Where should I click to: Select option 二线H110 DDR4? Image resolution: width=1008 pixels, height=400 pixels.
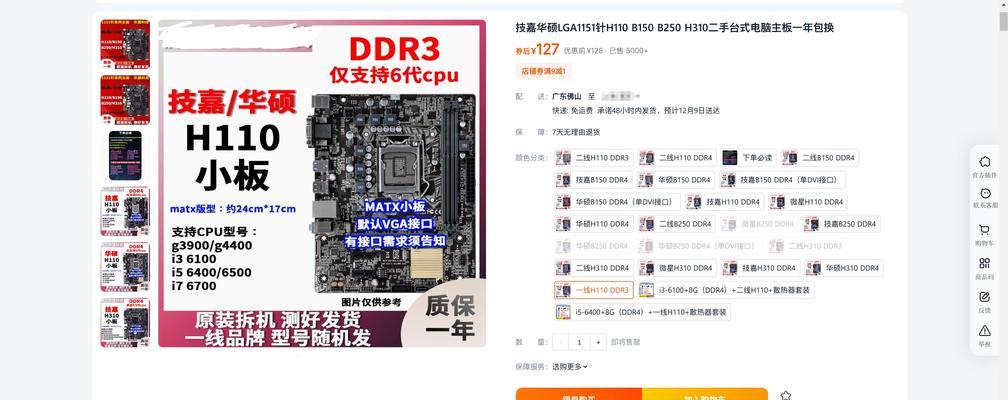click(678, 158)
